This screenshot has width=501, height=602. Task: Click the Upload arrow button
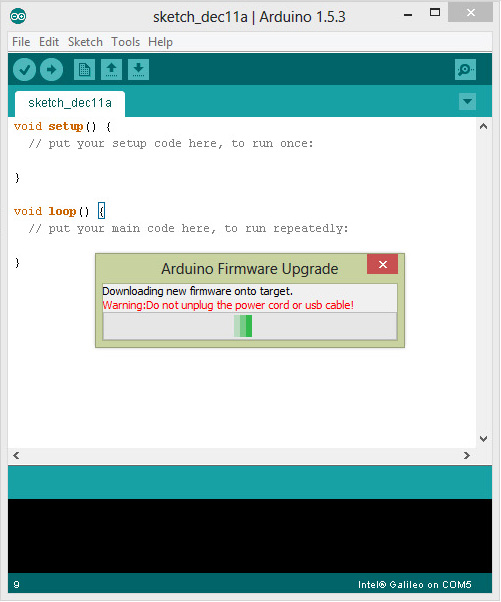pos(51,69)
